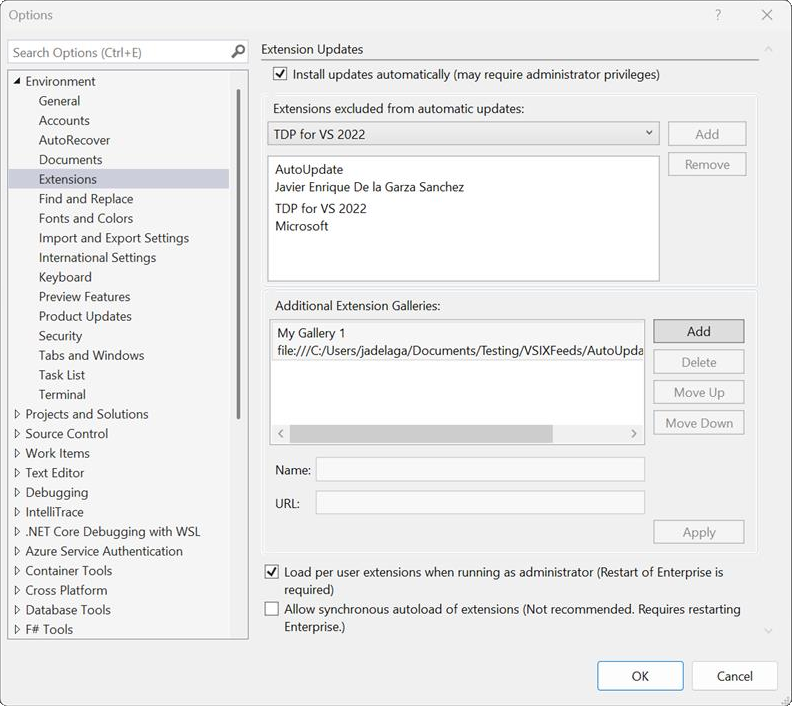Click Cancel to dismiss dialog
792x706 pixels.
click(734, 676)
